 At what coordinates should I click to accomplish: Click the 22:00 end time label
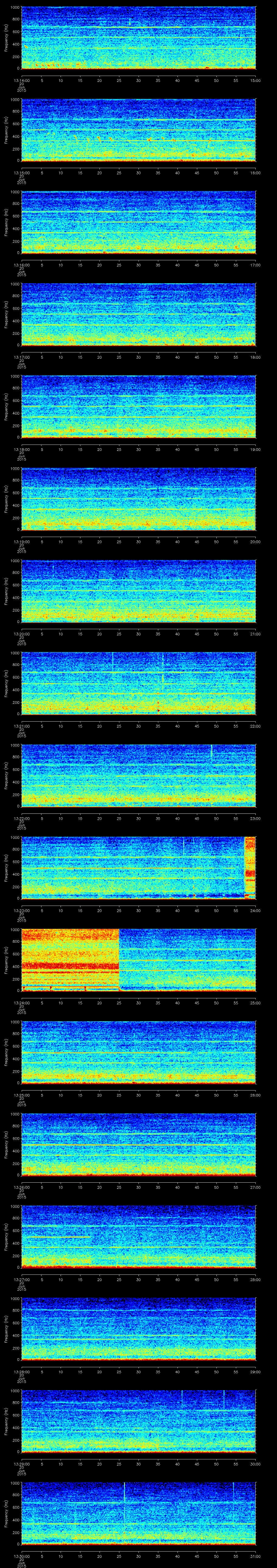click(256, 726)
